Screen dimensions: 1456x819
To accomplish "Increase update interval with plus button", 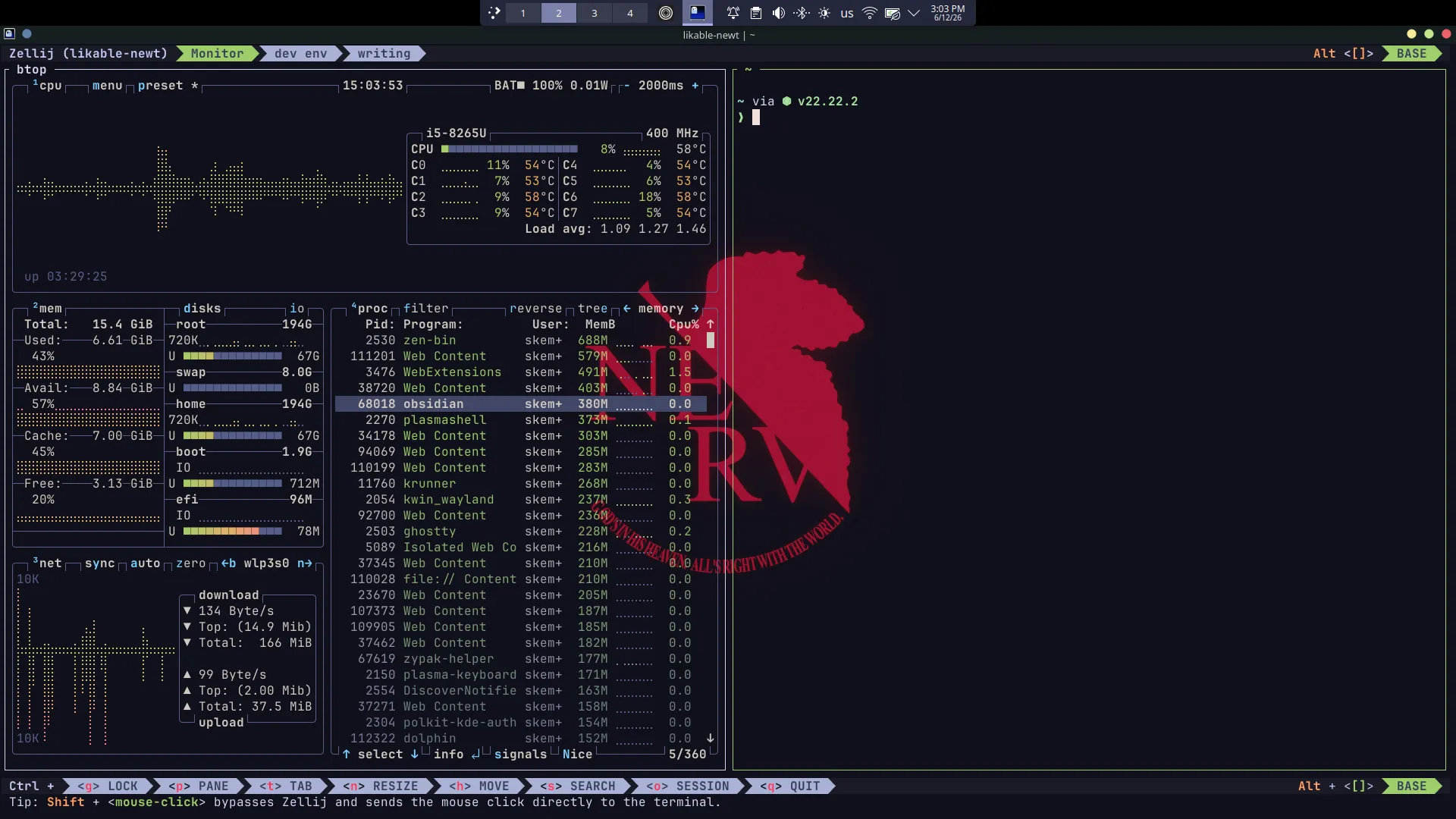I will 695,86.
